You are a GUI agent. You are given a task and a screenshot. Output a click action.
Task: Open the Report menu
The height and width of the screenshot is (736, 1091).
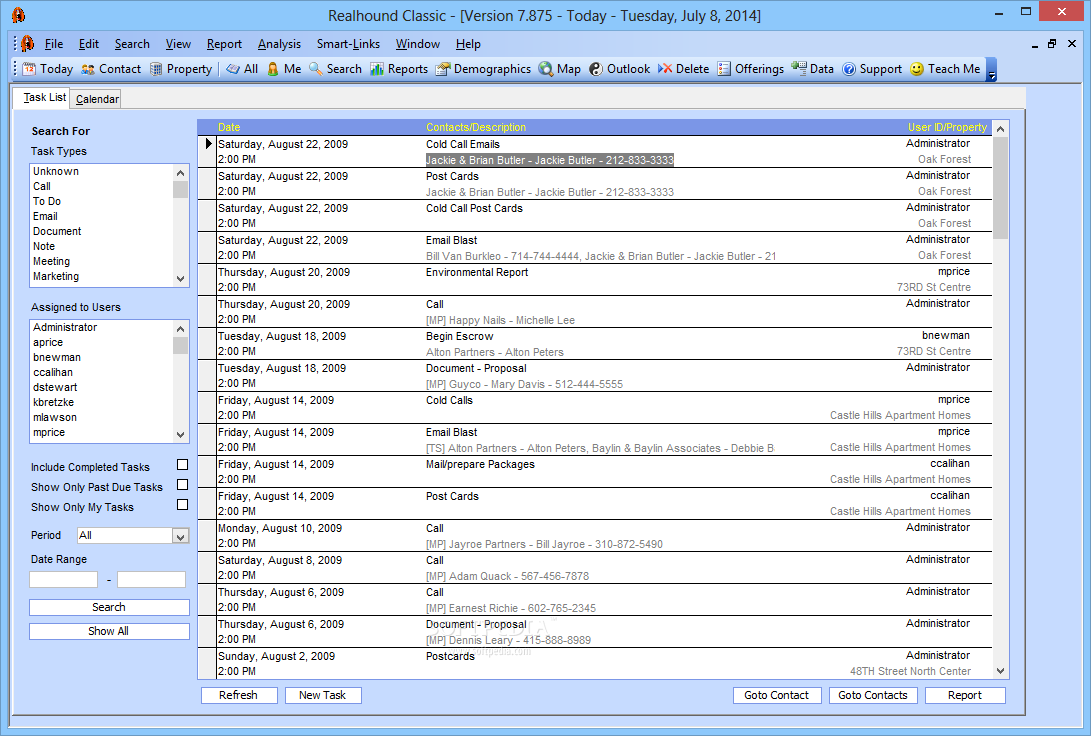coord(224,44)
